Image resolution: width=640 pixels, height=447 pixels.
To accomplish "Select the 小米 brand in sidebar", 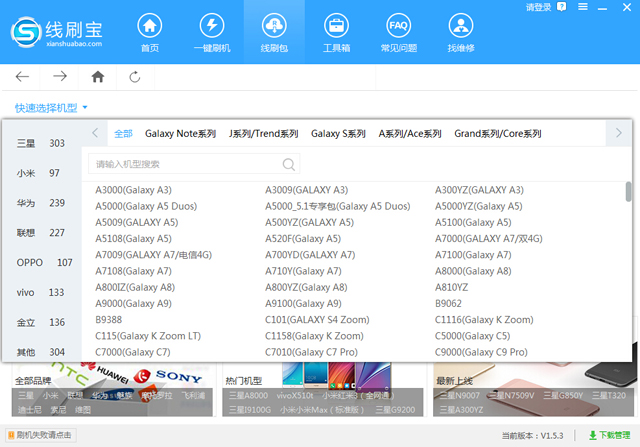I will [x=26, y=173].
